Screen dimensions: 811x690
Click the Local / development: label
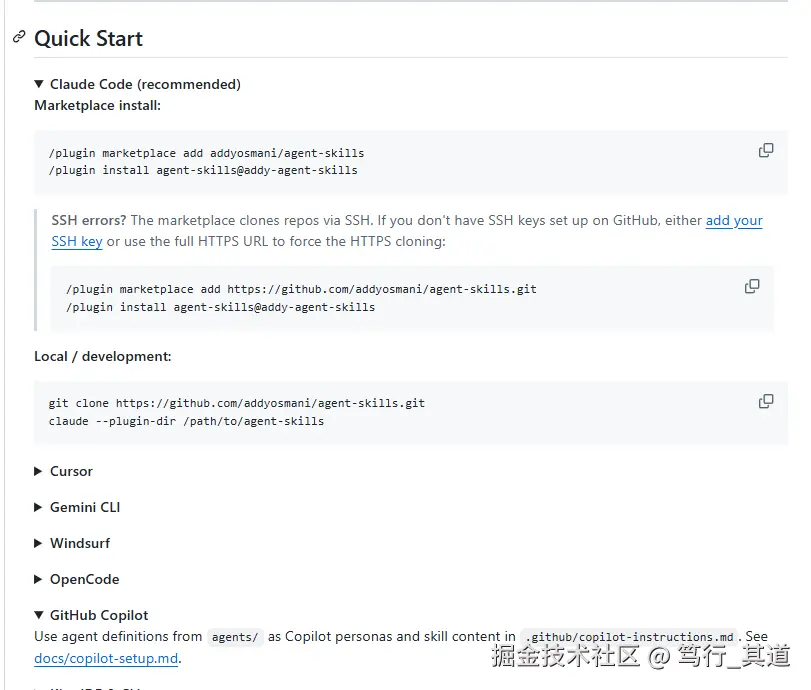click(102, 356)
